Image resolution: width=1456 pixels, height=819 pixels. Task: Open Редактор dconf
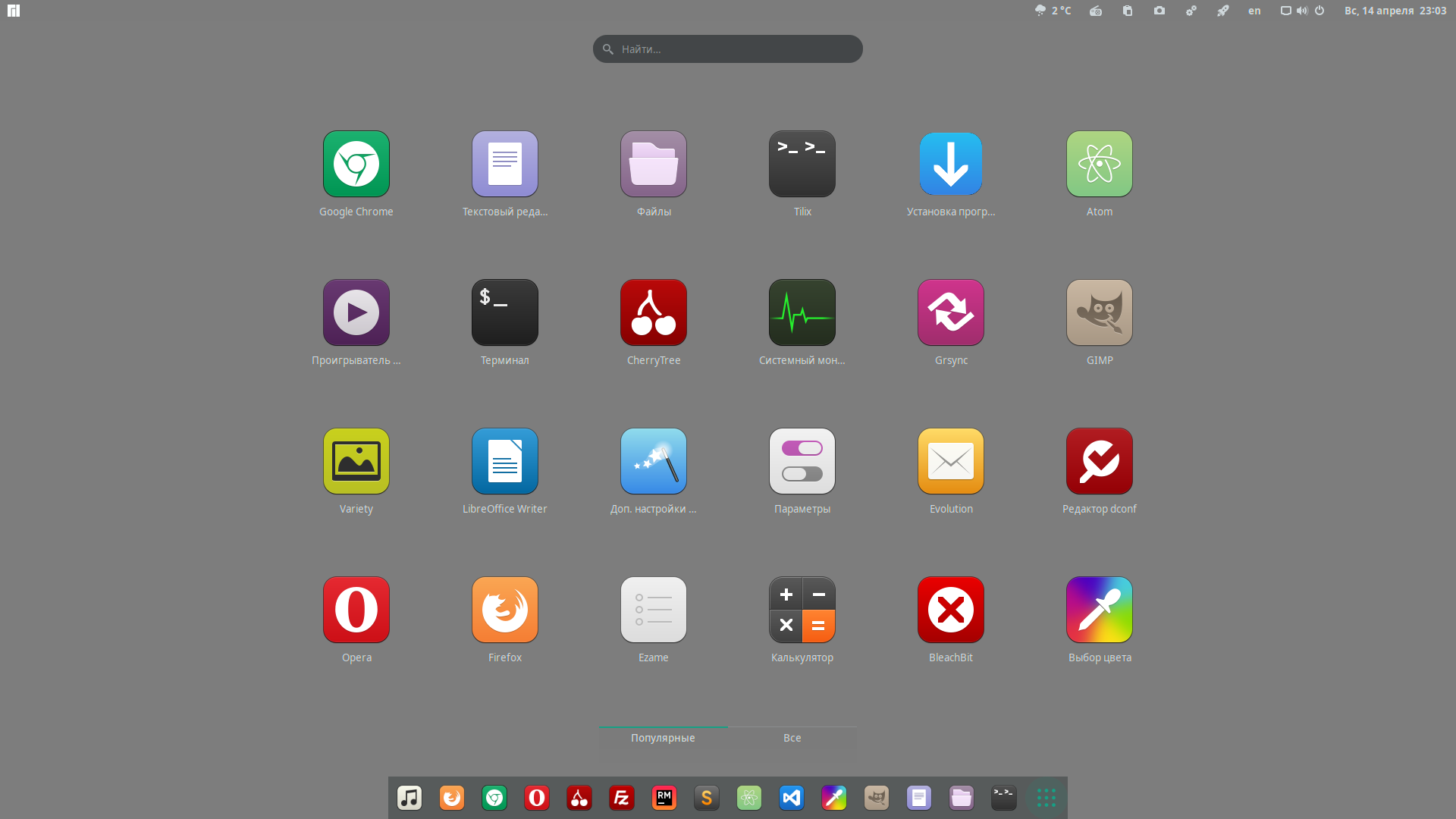(1100, 462)
